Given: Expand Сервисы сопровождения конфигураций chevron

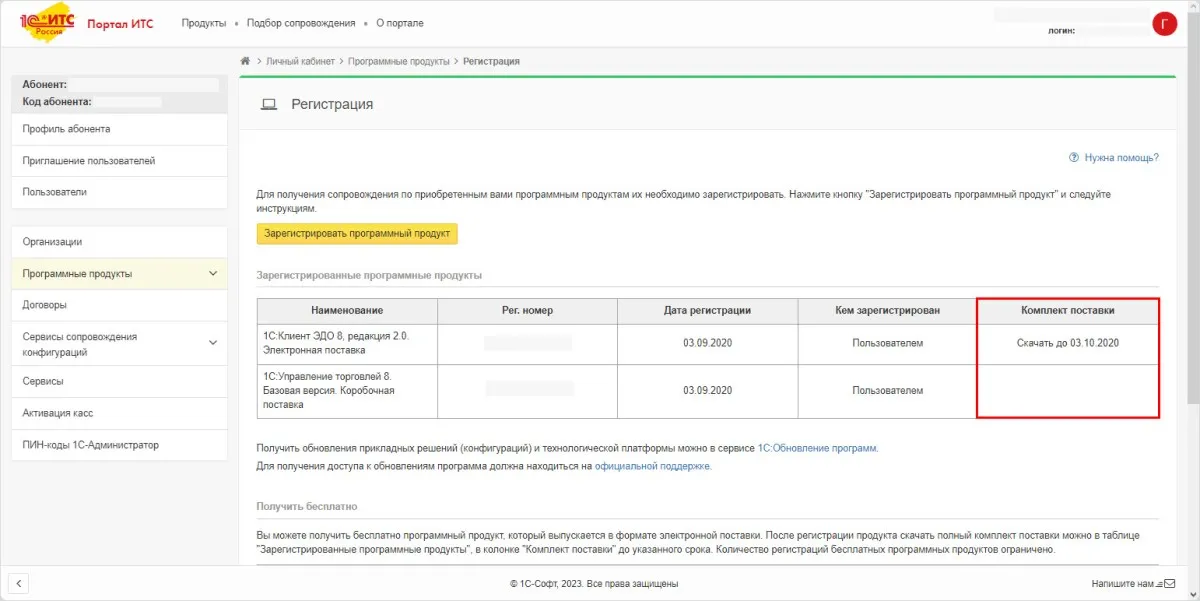Looking at the screenshot, I should (212, 343).
